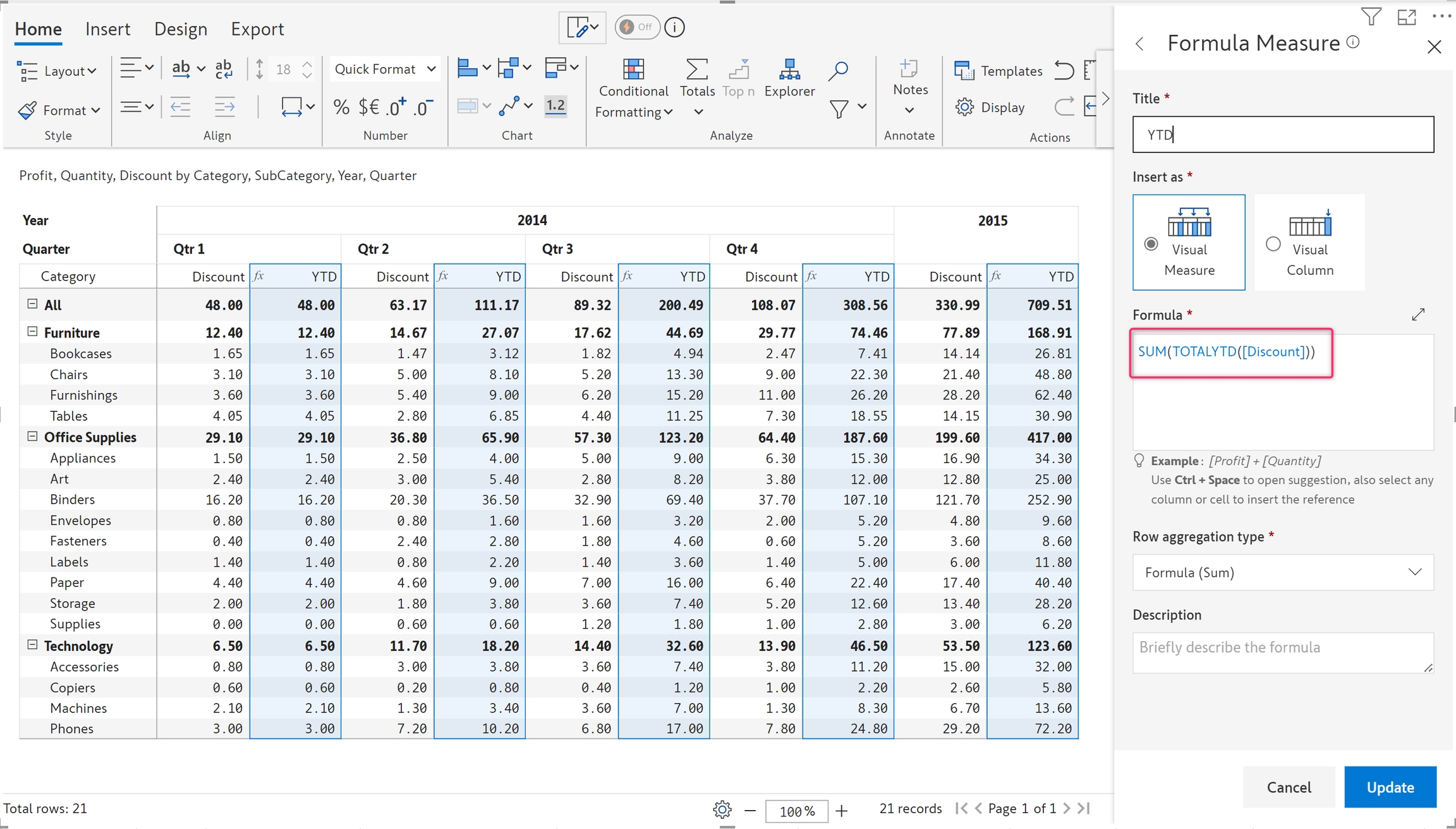Open Row aggregation type dropdown

coord(1283,572)
